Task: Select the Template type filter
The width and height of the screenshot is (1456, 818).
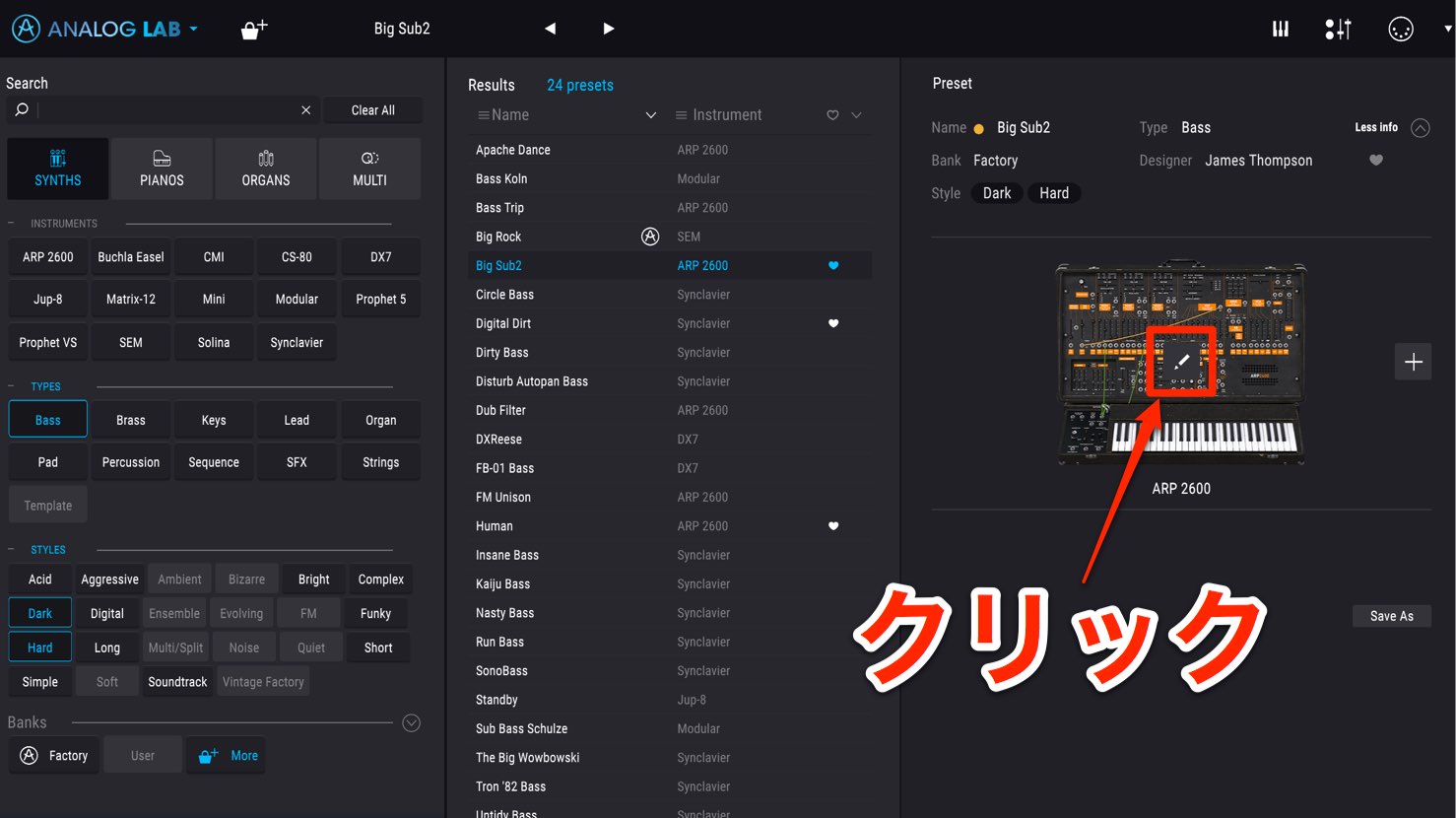Action: [x=48, y=506]
